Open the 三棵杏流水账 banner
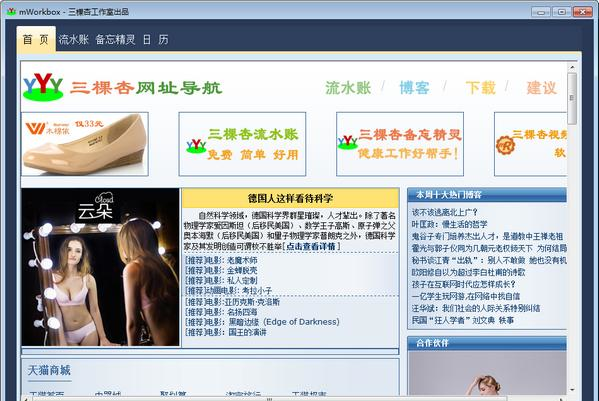The image size is (599, 401). [242, 144]
